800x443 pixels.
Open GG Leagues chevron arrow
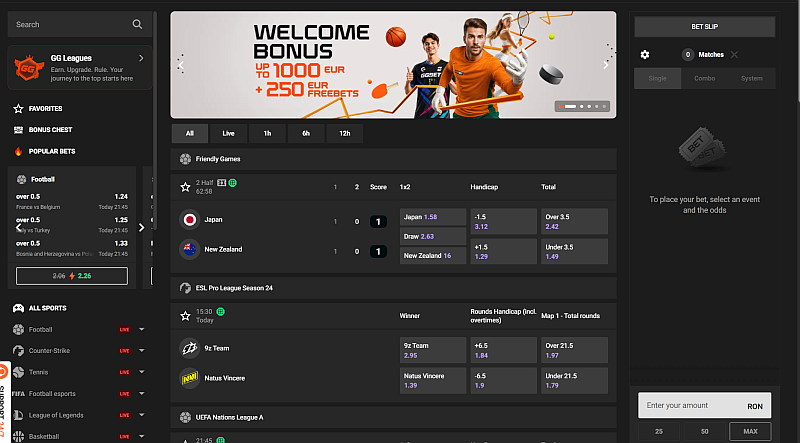tap(141, 58)
